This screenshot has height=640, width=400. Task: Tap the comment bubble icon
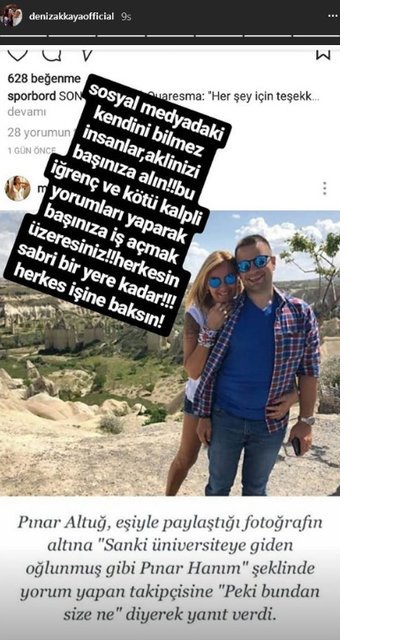tap(52, 54)
